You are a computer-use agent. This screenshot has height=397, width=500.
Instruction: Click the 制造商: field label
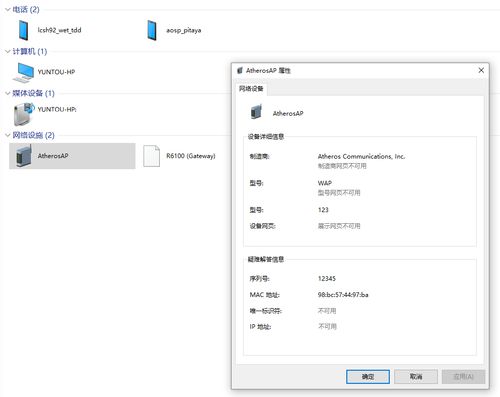[x=259, y=156]
